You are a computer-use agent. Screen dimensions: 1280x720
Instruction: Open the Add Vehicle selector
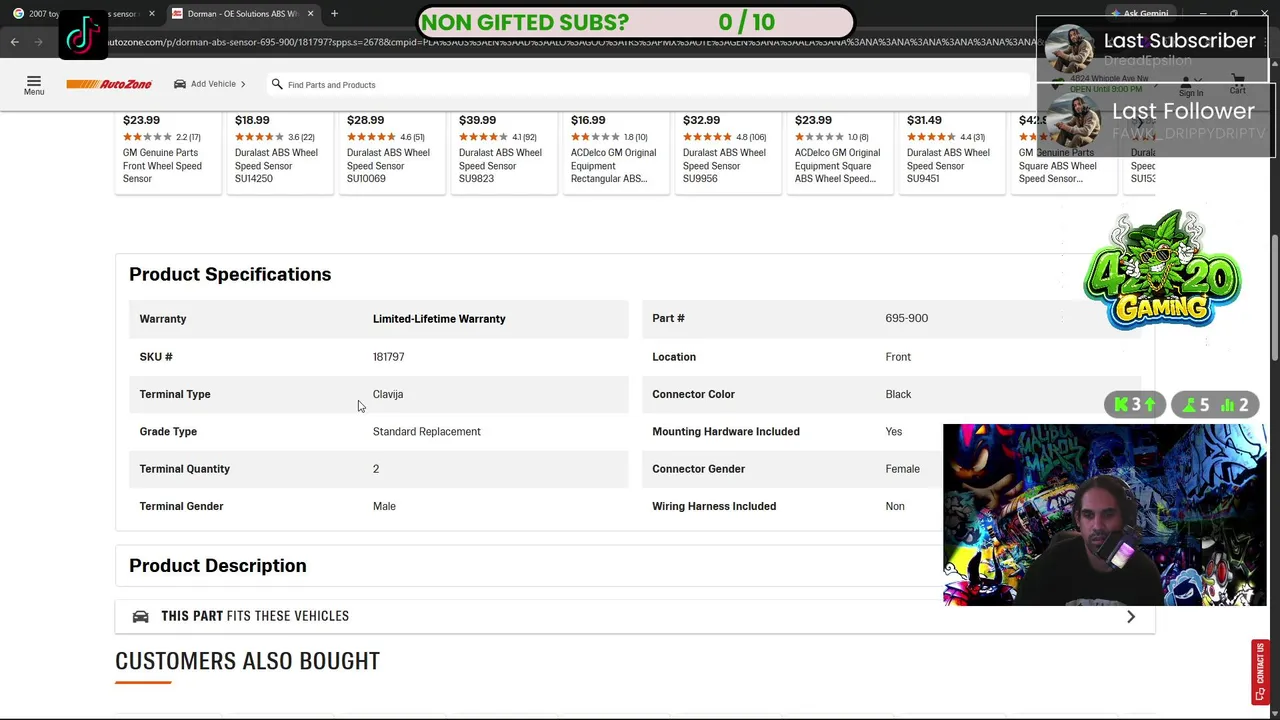click(x=210, y=84)
